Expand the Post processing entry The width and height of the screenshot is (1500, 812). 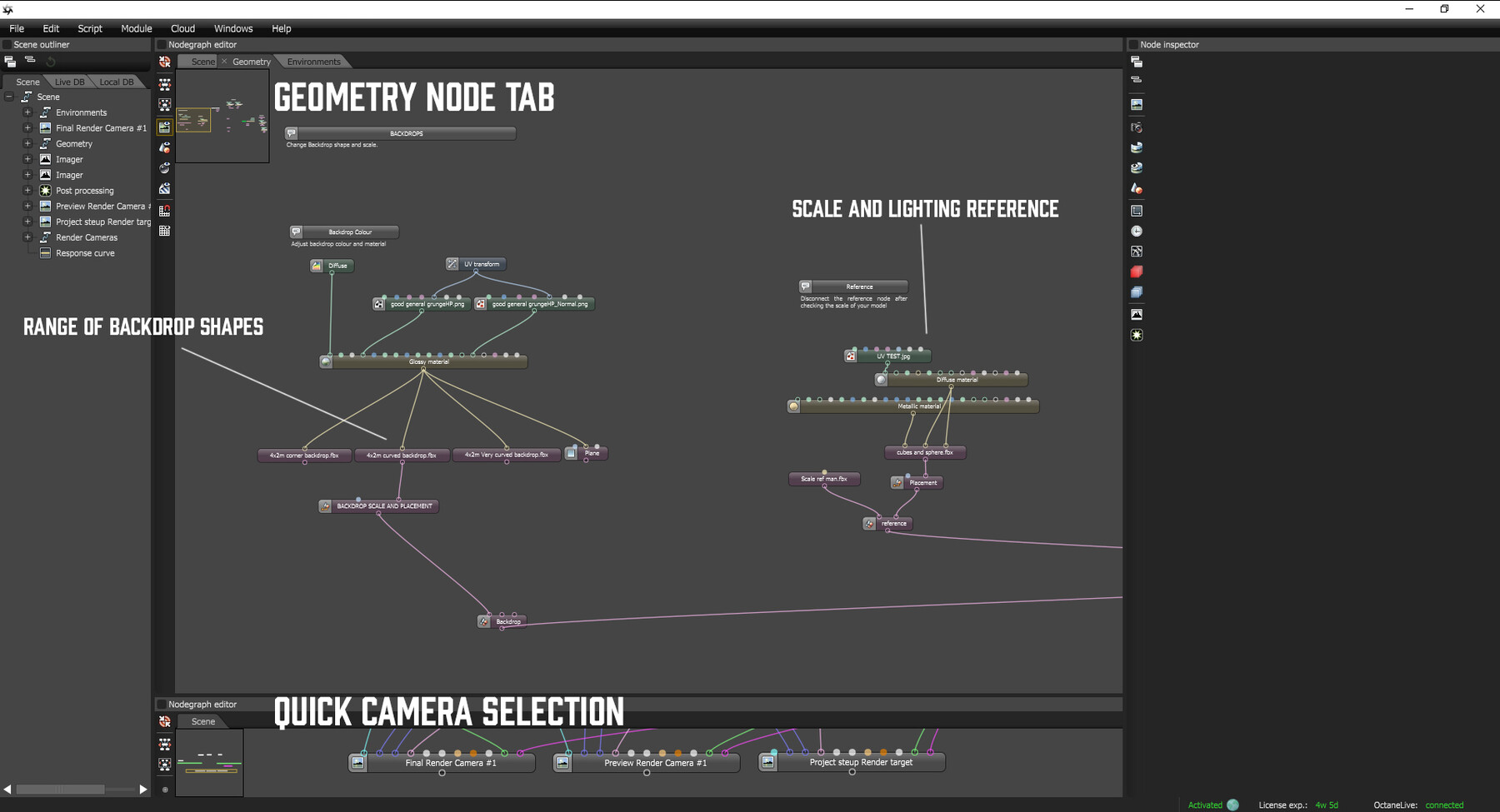point(27,190)
